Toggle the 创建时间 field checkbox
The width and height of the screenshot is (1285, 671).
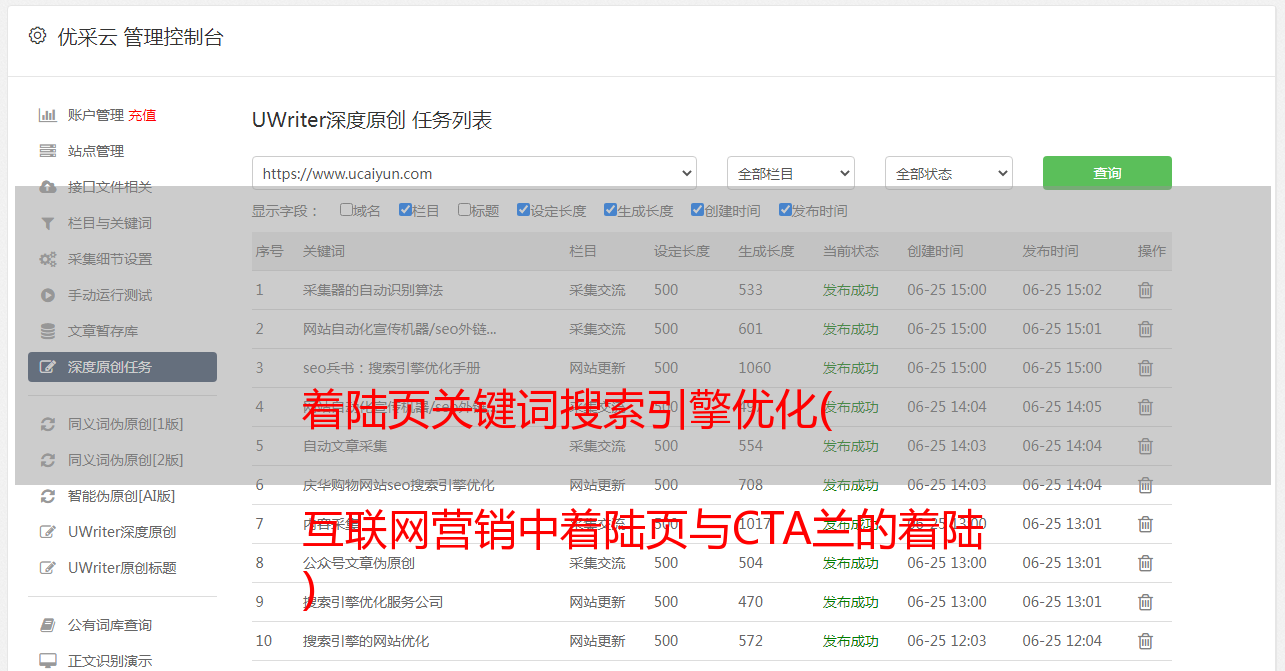coord(697,210)
